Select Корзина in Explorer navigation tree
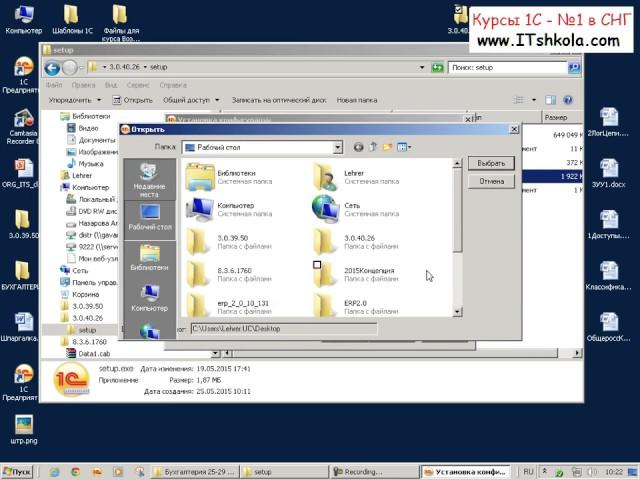640x480 pixels. pos(80,294)
